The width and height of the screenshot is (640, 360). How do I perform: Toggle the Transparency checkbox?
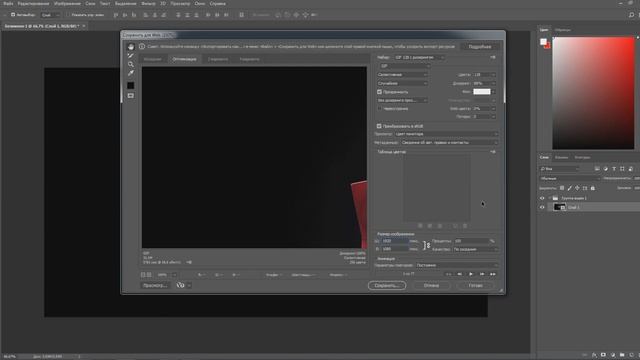click(379, 92)
